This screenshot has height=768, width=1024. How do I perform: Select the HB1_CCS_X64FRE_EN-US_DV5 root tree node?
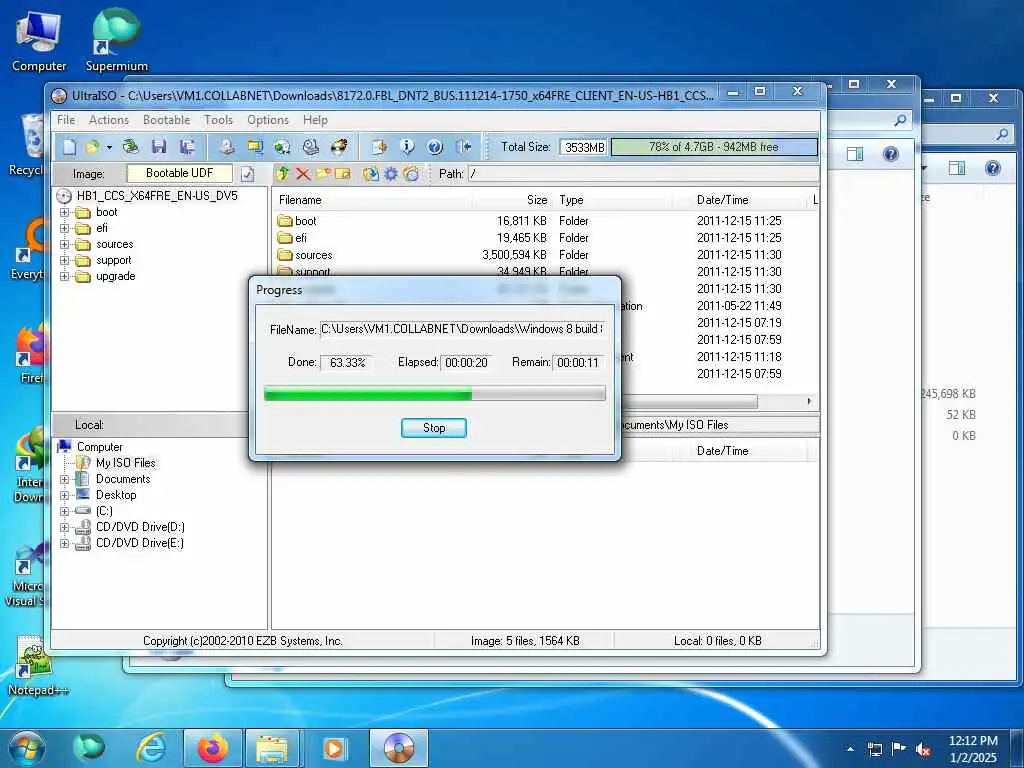tap(157, 196)
